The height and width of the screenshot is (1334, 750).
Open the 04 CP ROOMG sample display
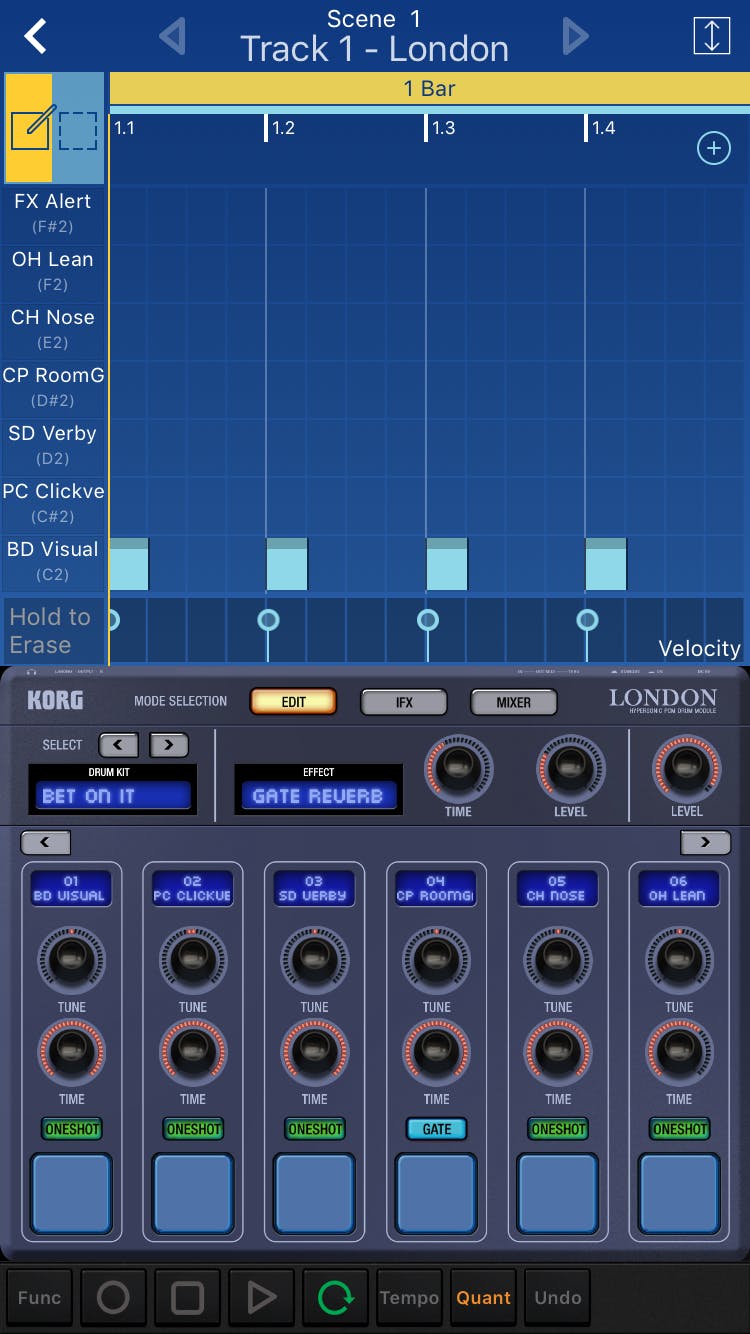coord(436,889)
